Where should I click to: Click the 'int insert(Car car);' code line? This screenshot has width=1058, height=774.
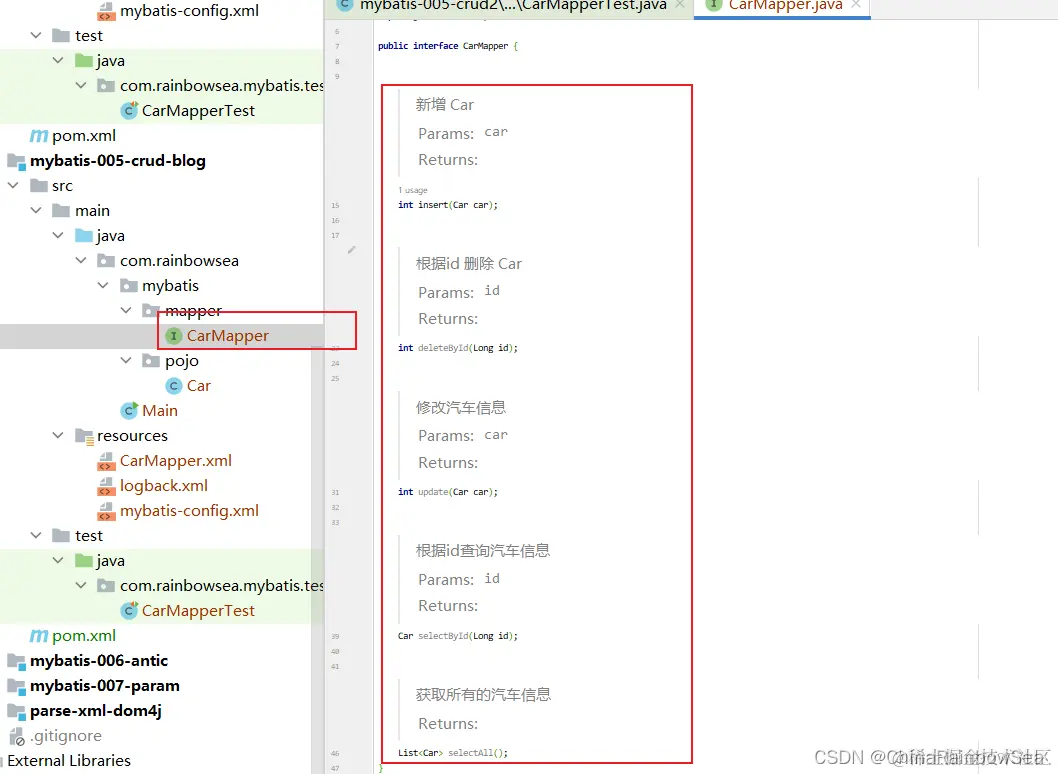[448, 205]
